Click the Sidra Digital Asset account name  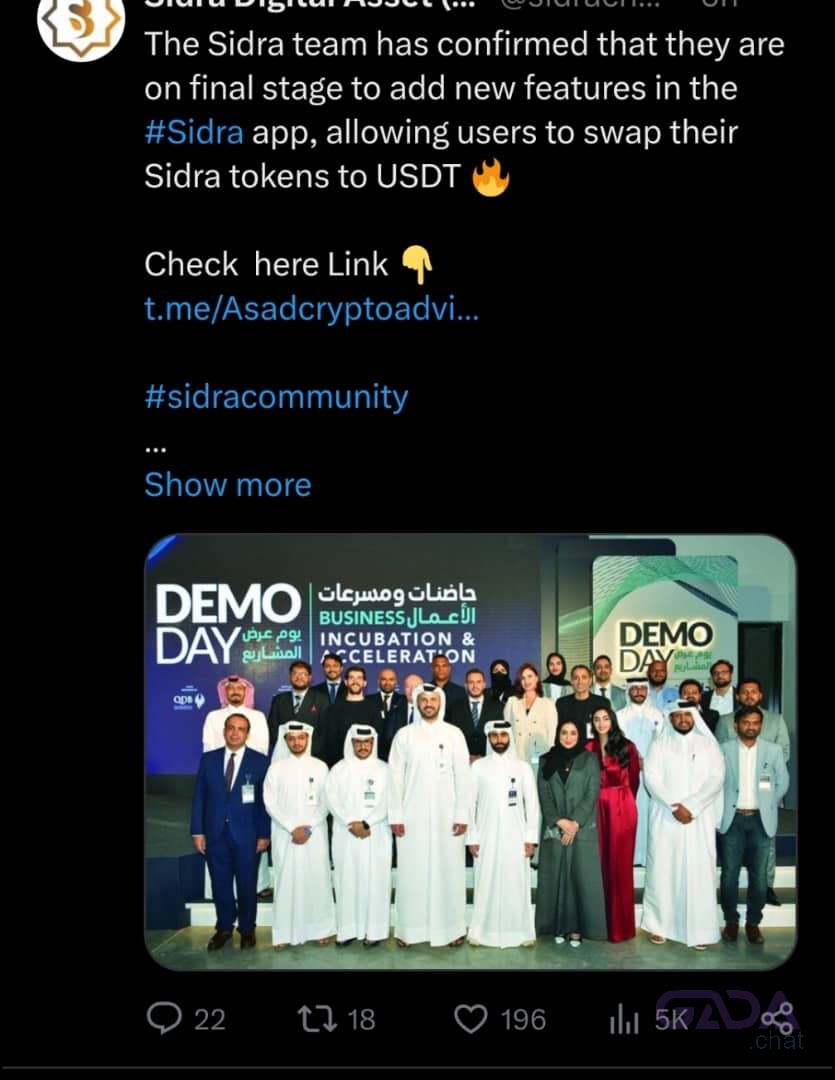click(310, 4)
